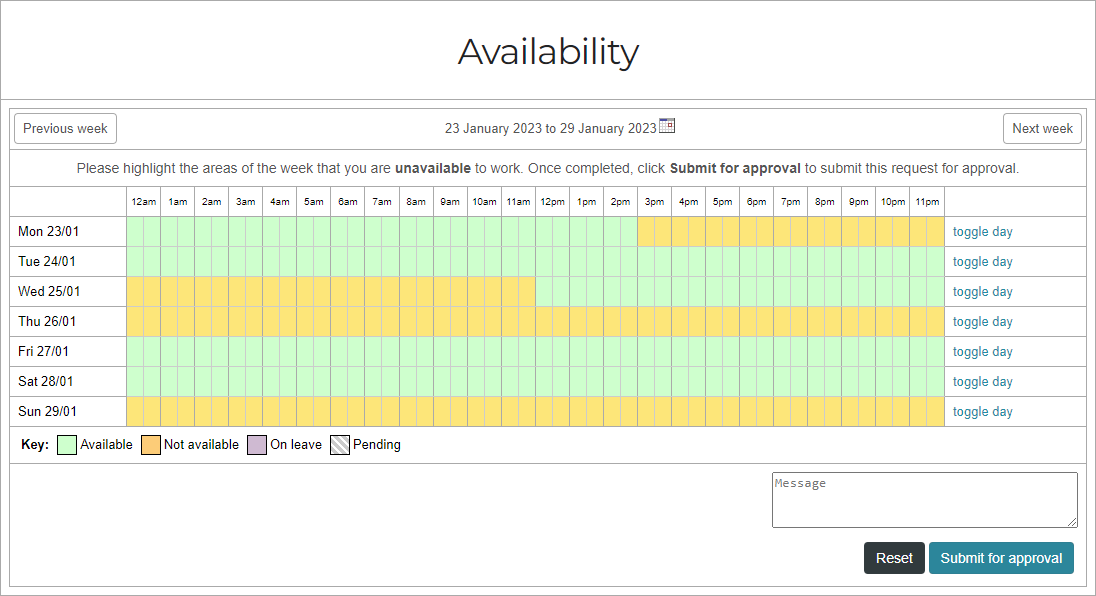This screenshot has height=596, width=1096.
Task: Toggle day for Sun 29/01
Action: click(x=982, y=411)
